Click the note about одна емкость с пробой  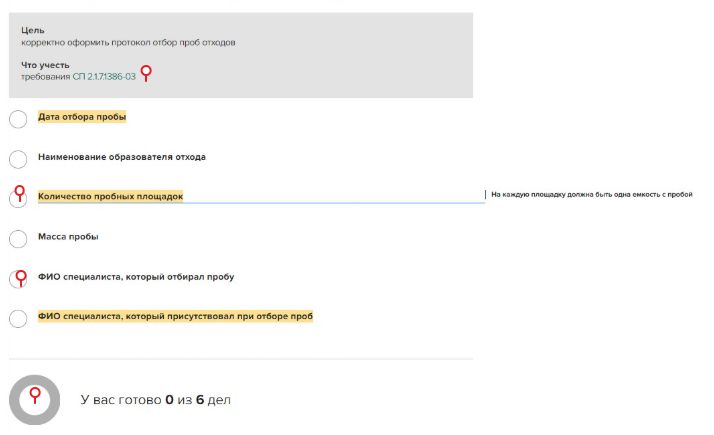point(591,195)
